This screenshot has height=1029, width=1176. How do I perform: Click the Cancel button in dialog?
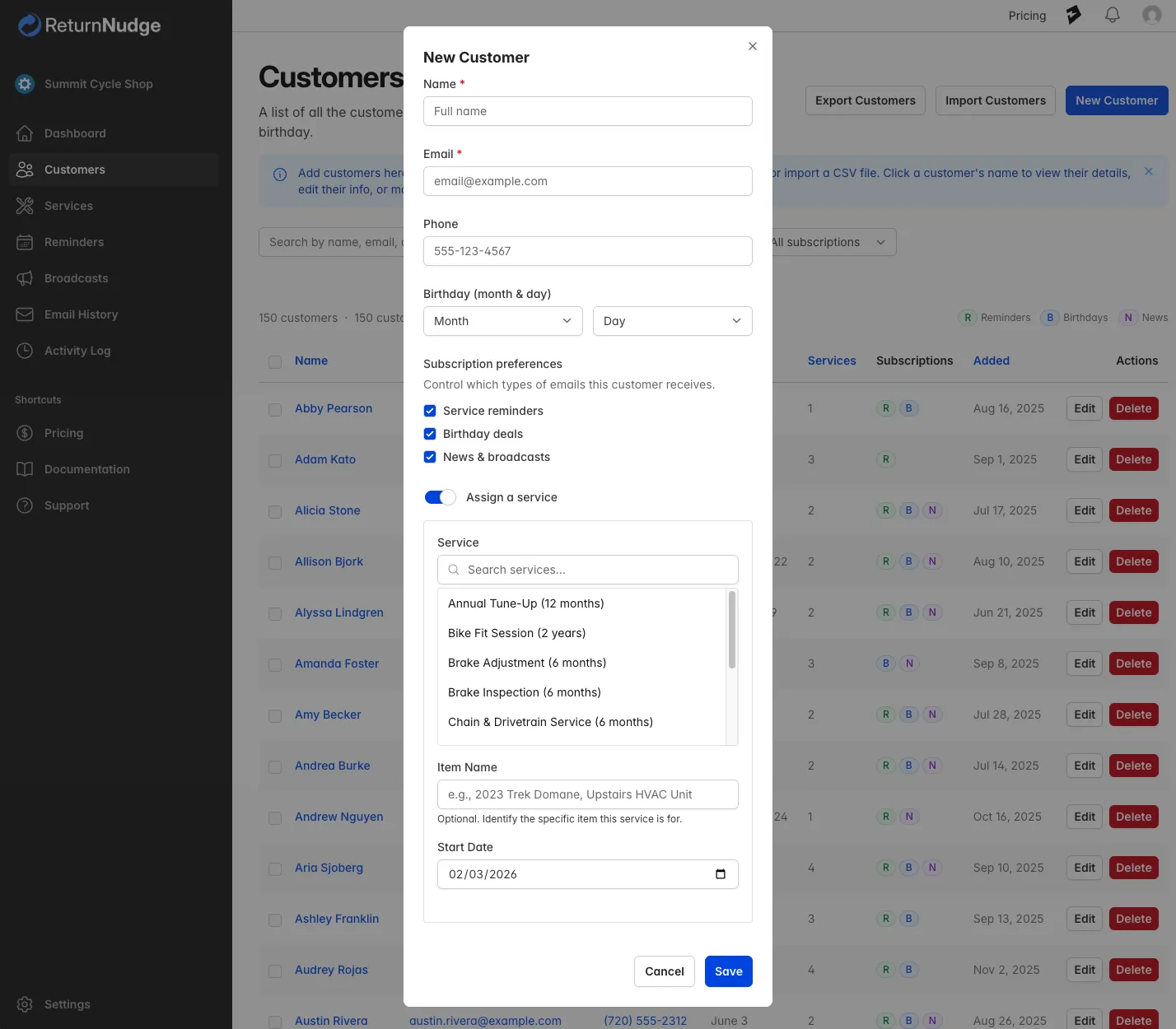point(664,971)
